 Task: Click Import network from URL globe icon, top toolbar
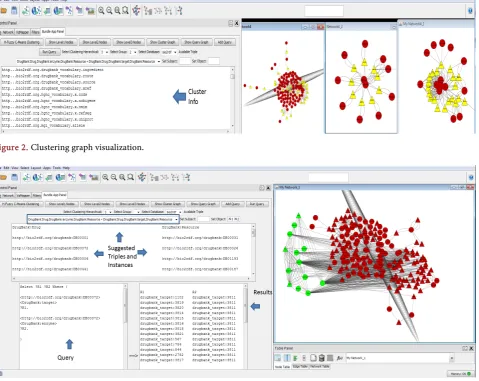[36, 11]
